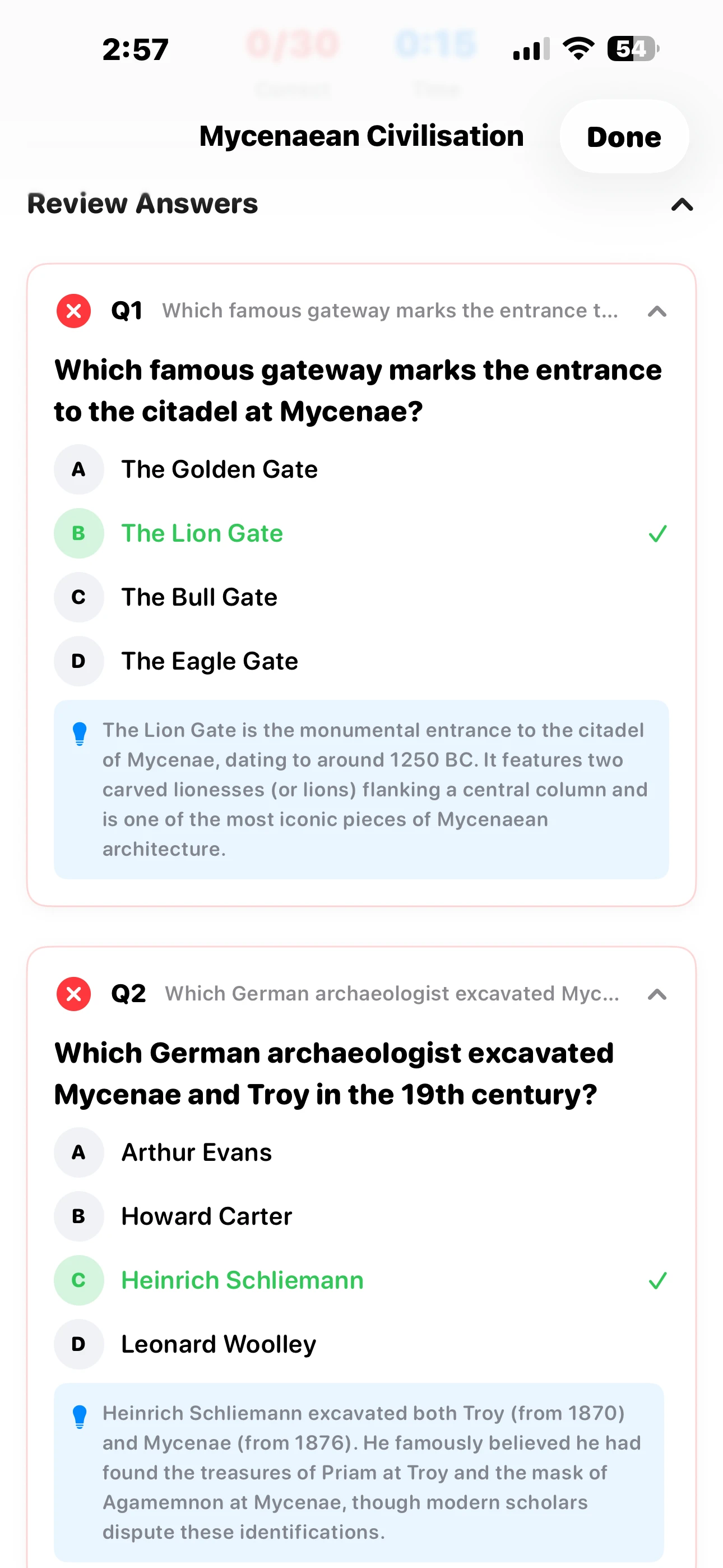Select answer option C, The Bull Gate

(x=199, y=597)
